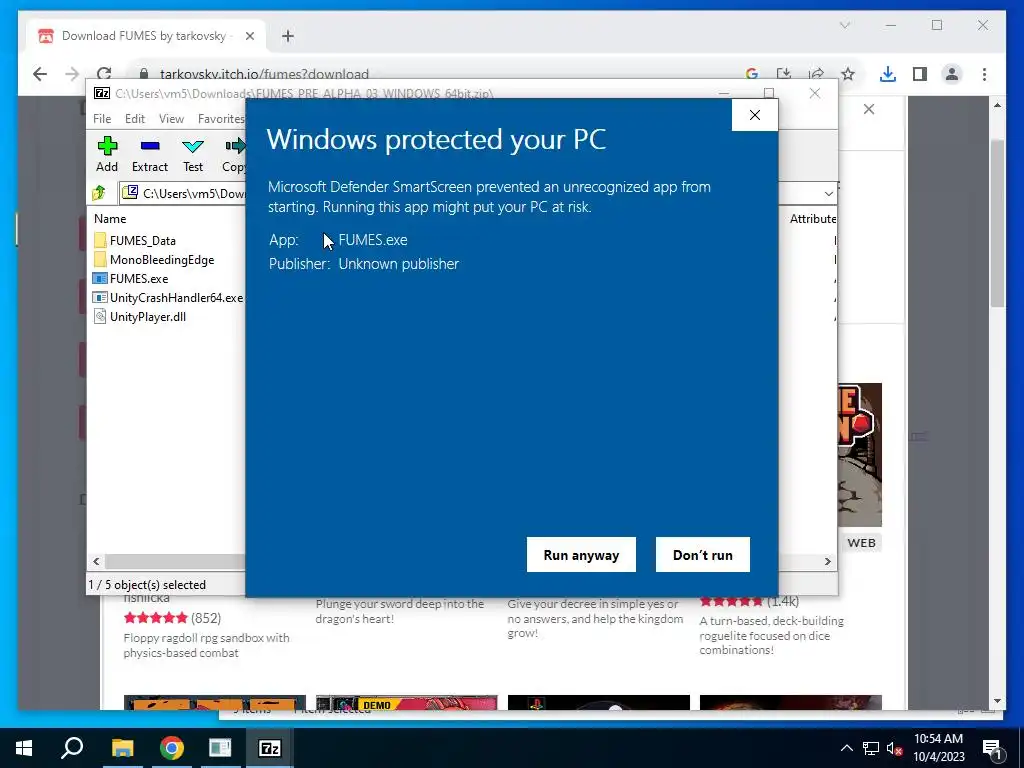Click Chrome forward navigation arrow
This screenshot has height=768, width=1024.
pos(72,74)
